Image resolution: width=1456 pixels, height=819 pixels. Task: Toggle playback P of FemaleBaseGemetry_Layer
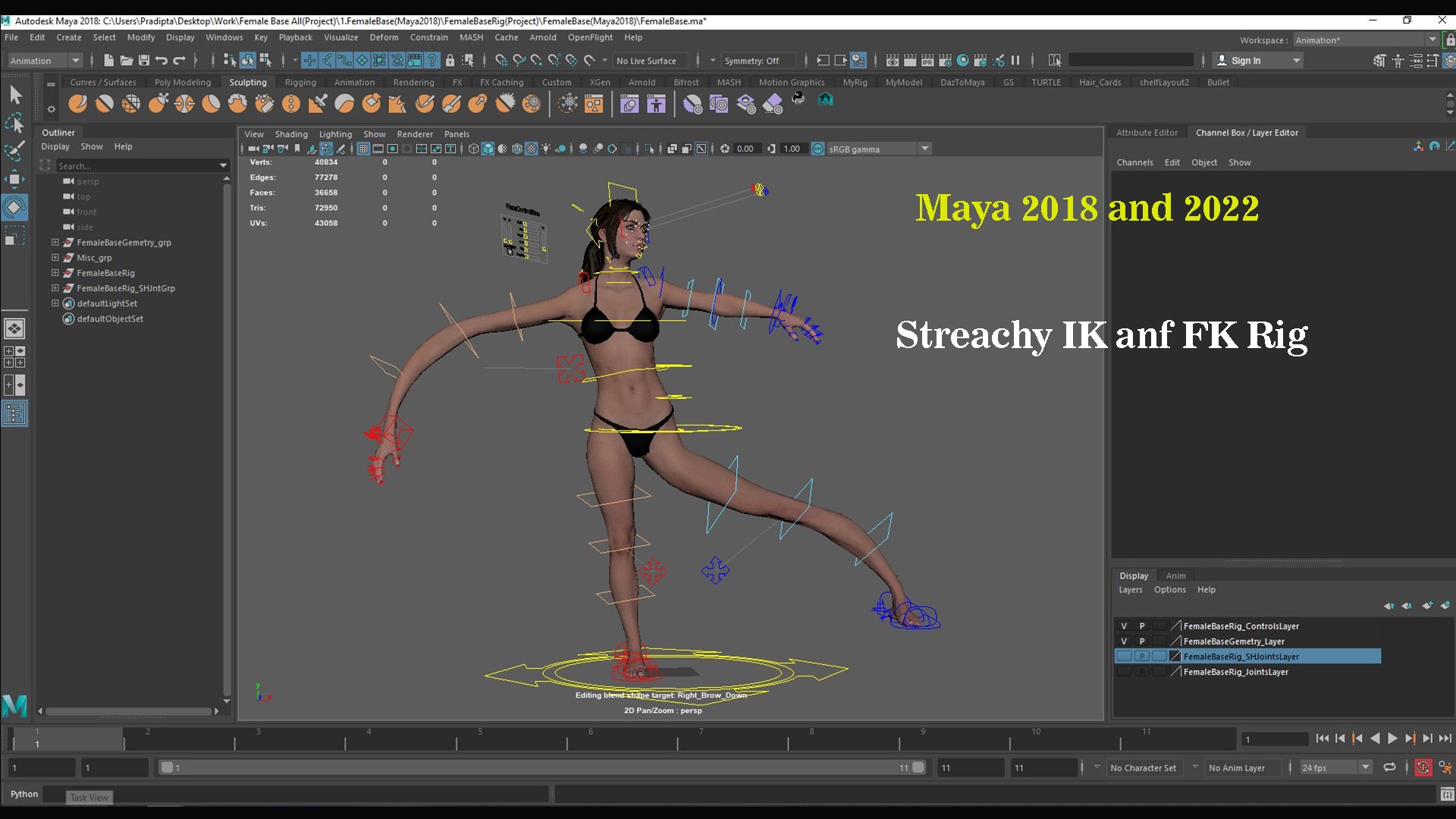(x=1142, y=642)
